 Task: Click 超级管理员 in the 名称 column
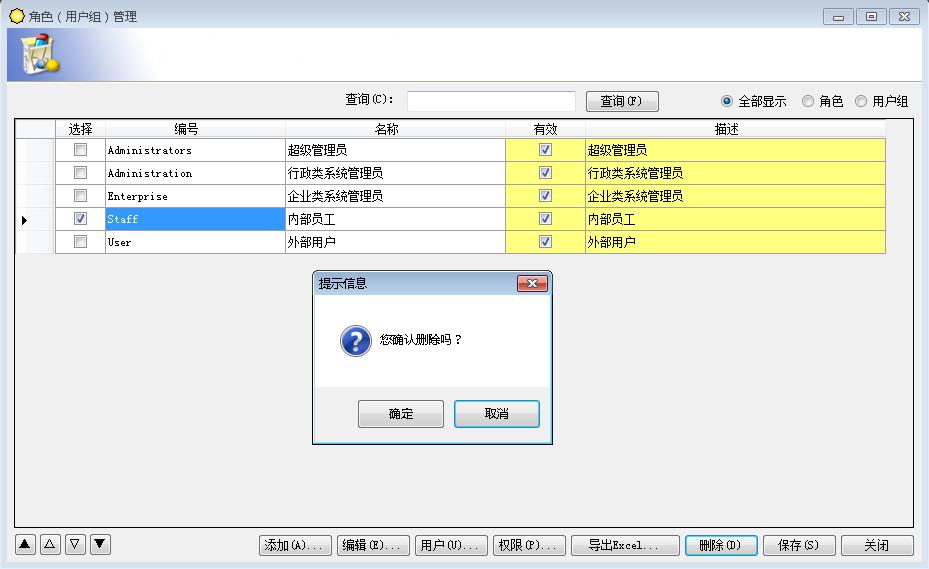[x=395, y=150]
